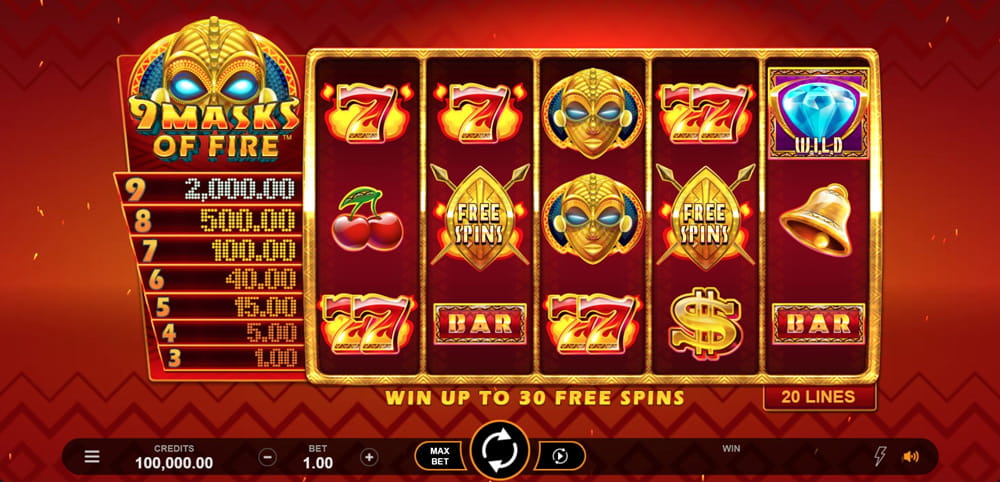Toggle quick spin lightning icon
The image size is (1000, 482).
coord(879,456)
